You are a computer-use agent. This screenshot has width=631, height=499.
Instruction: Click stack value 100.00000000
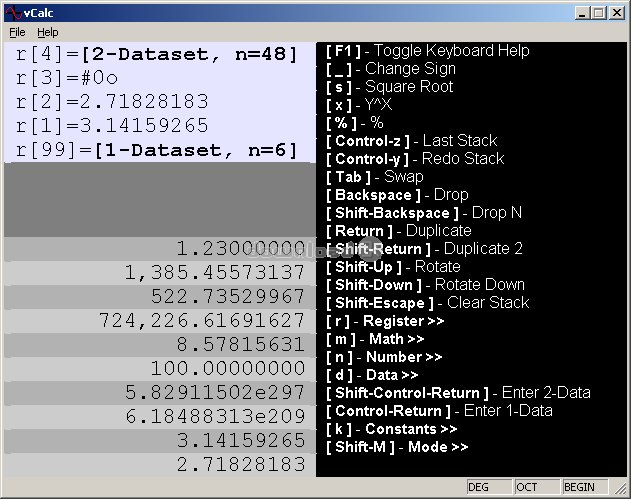pyautogui.click(x=160, y=369)
